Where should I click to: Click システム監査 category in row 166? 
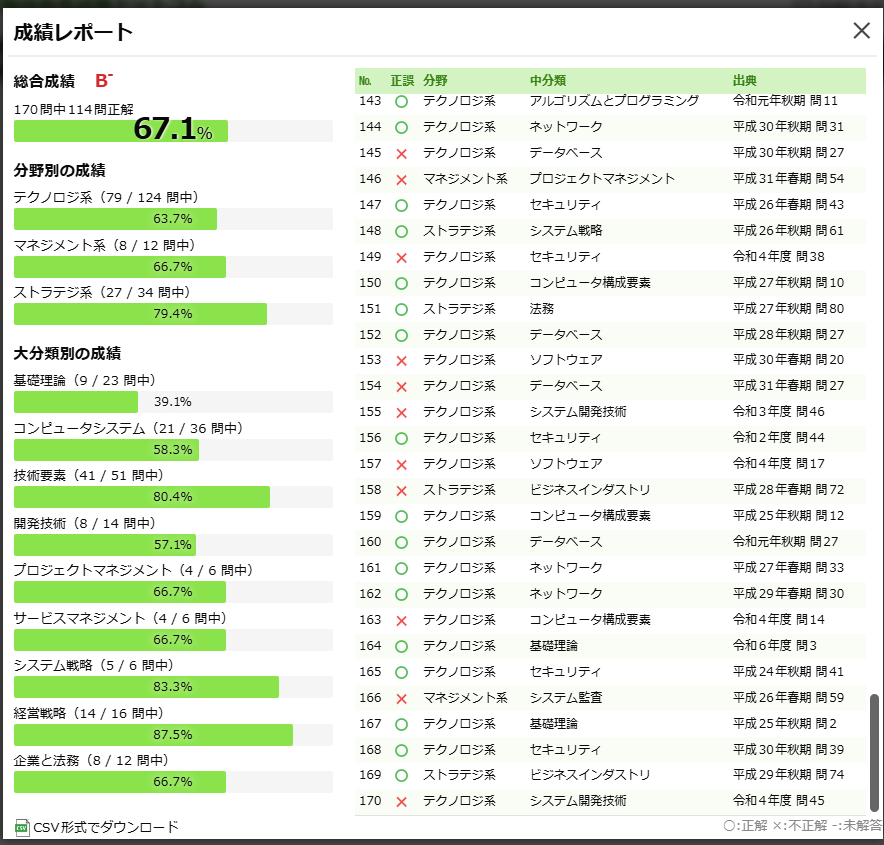[565, 697]
